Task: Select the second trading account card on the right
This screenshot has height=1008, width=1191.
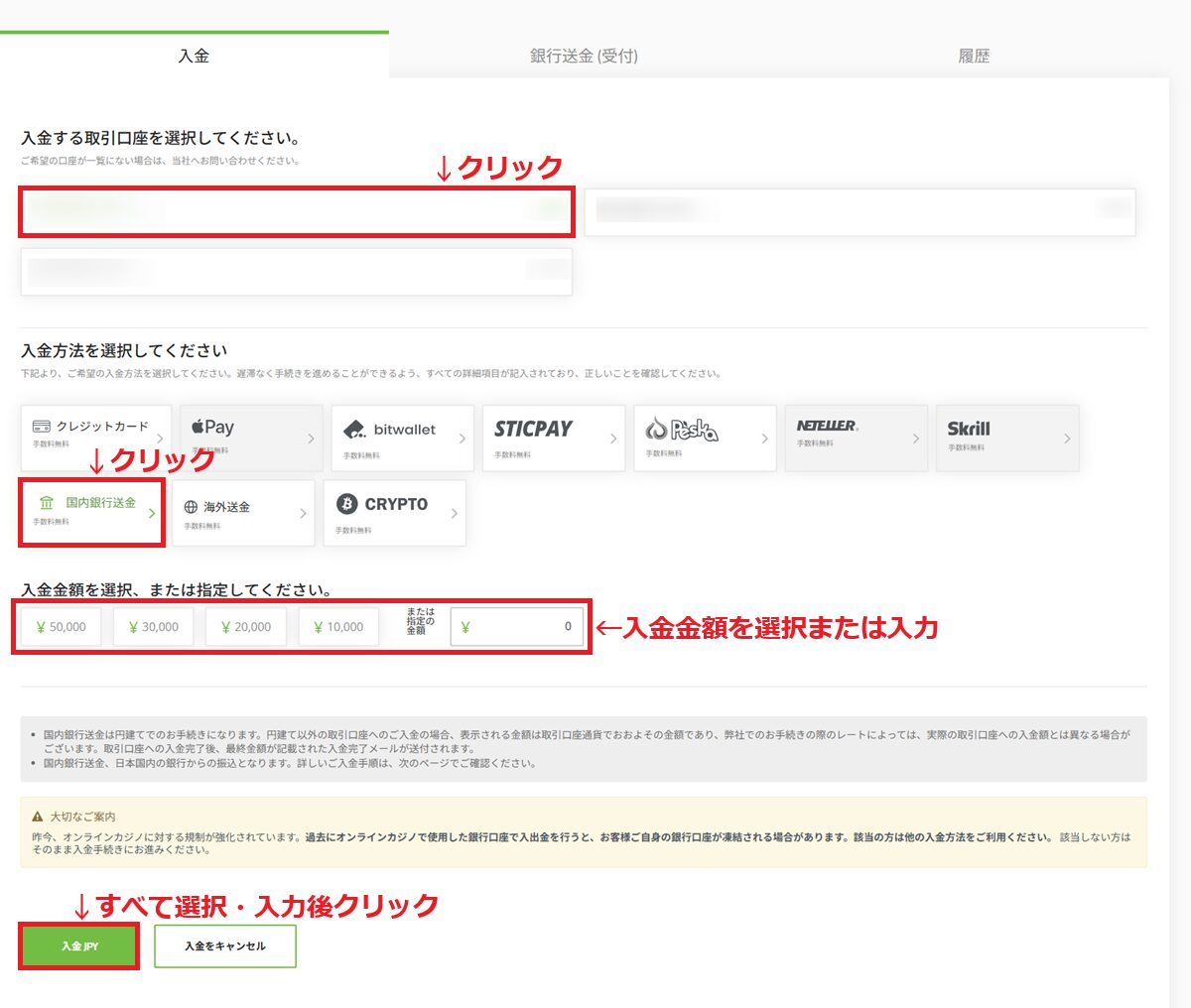Action: 860,211
